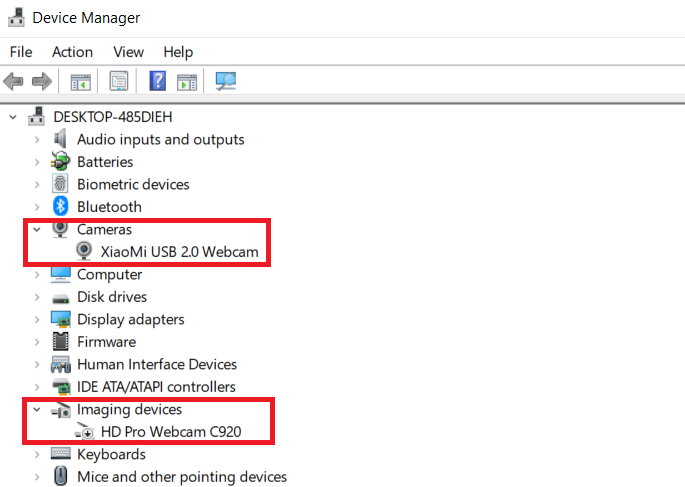Screen dimensions: 685x487
Task: Click the Back arrow toolbar icon
Action: coord(14,81)
